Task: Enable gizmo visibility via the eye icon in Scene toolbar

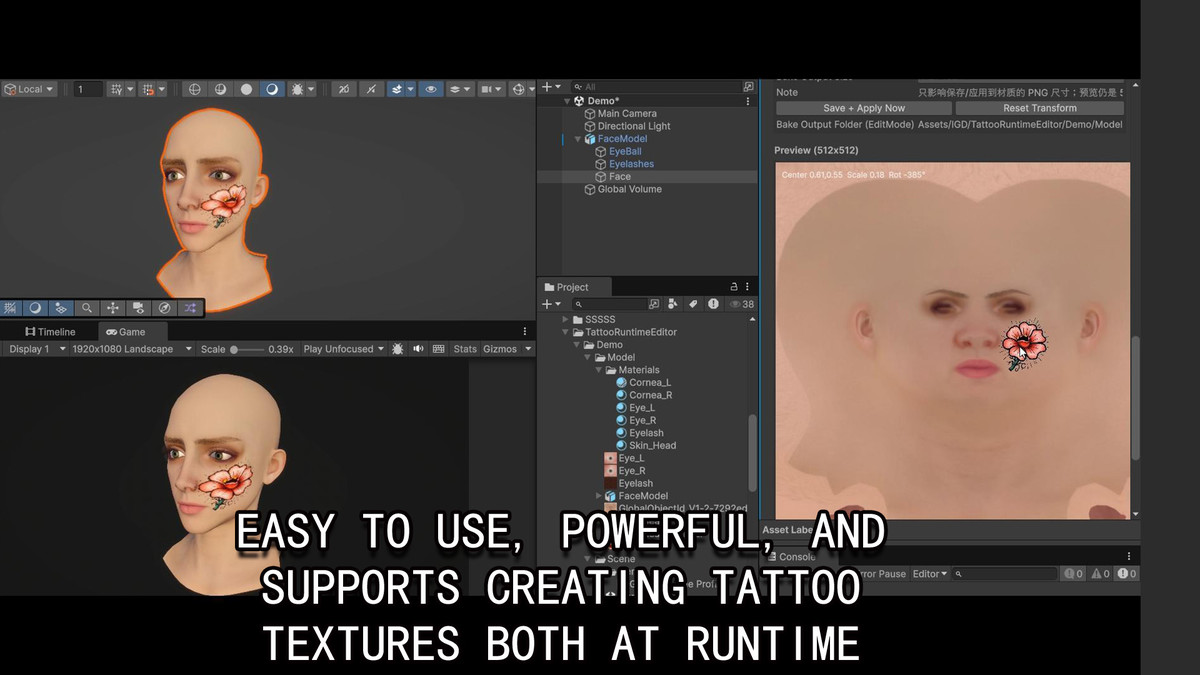Action: pos(430,89)
